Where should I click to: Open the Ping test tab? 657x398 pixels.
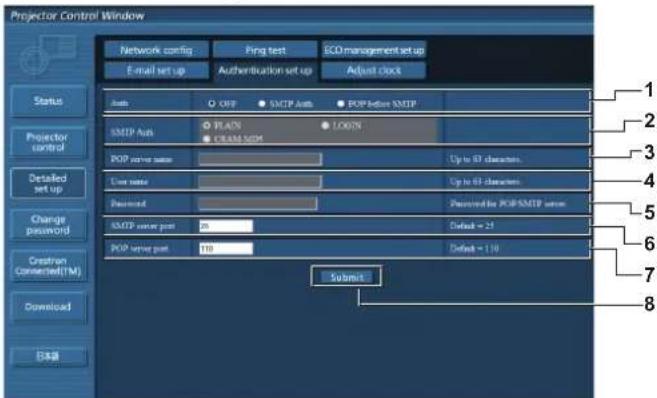pos(265,50)
